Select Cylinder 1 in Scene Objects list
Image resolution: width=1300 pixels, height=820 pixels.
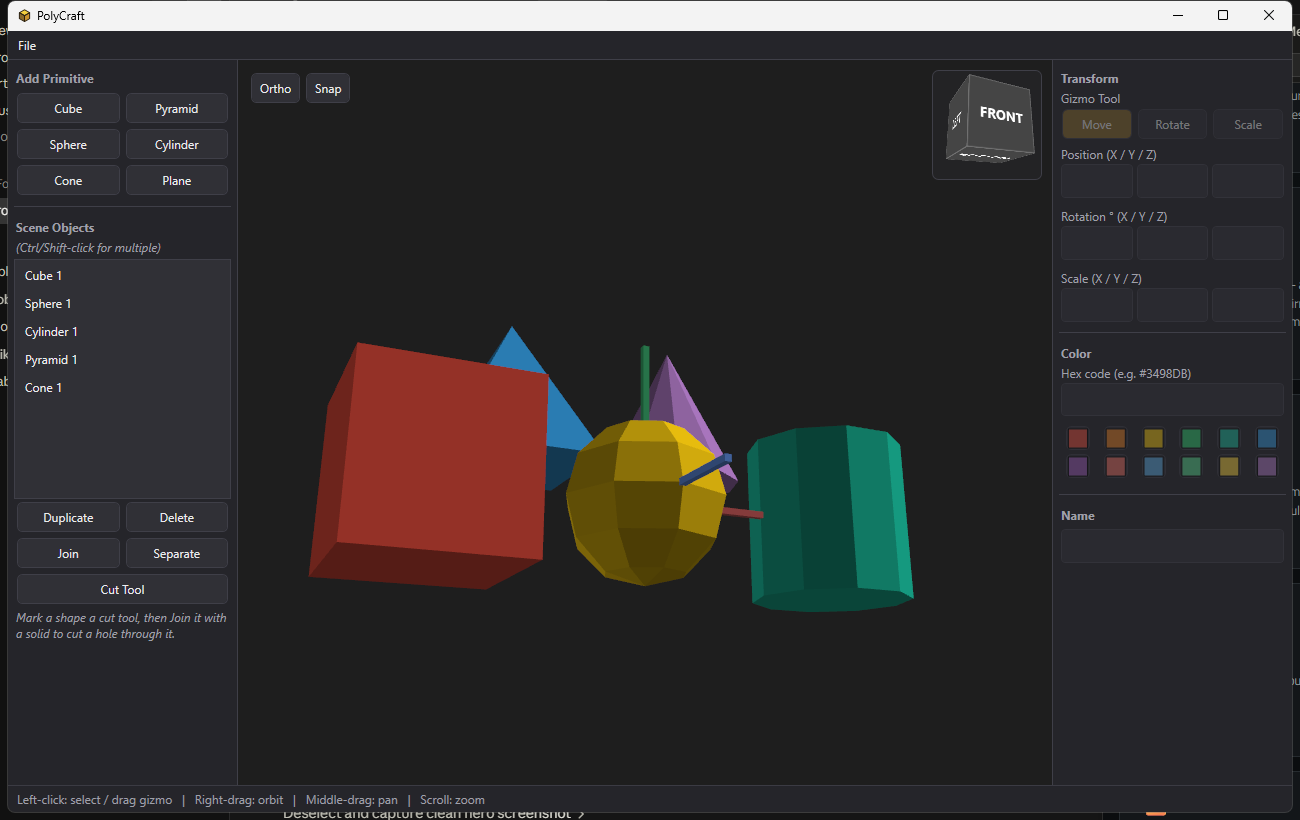(x=122, y=332)
